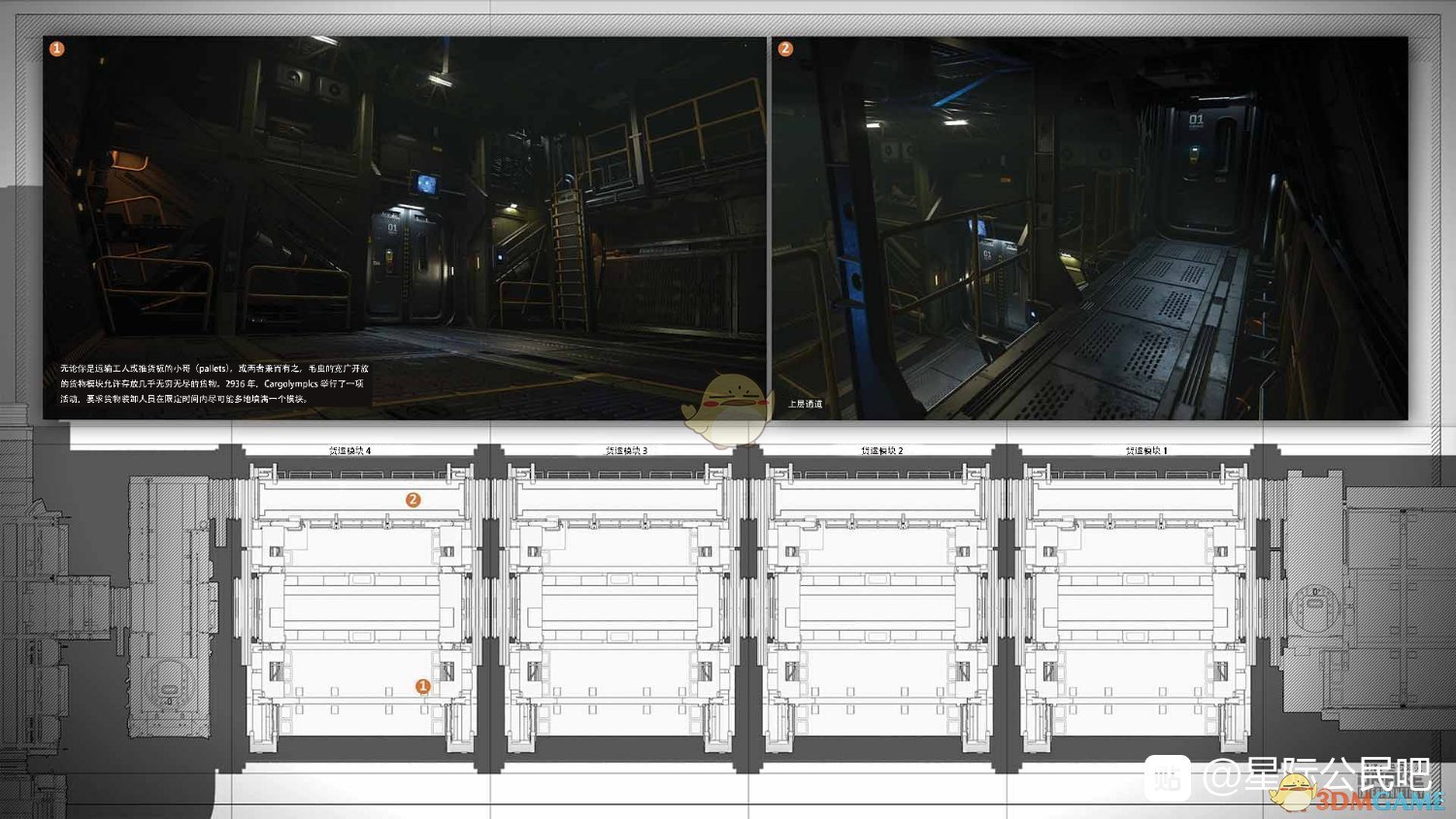The image size is (1456, 819).
Task: Click the '货运模块 3' label
Action: click(626, 451)
